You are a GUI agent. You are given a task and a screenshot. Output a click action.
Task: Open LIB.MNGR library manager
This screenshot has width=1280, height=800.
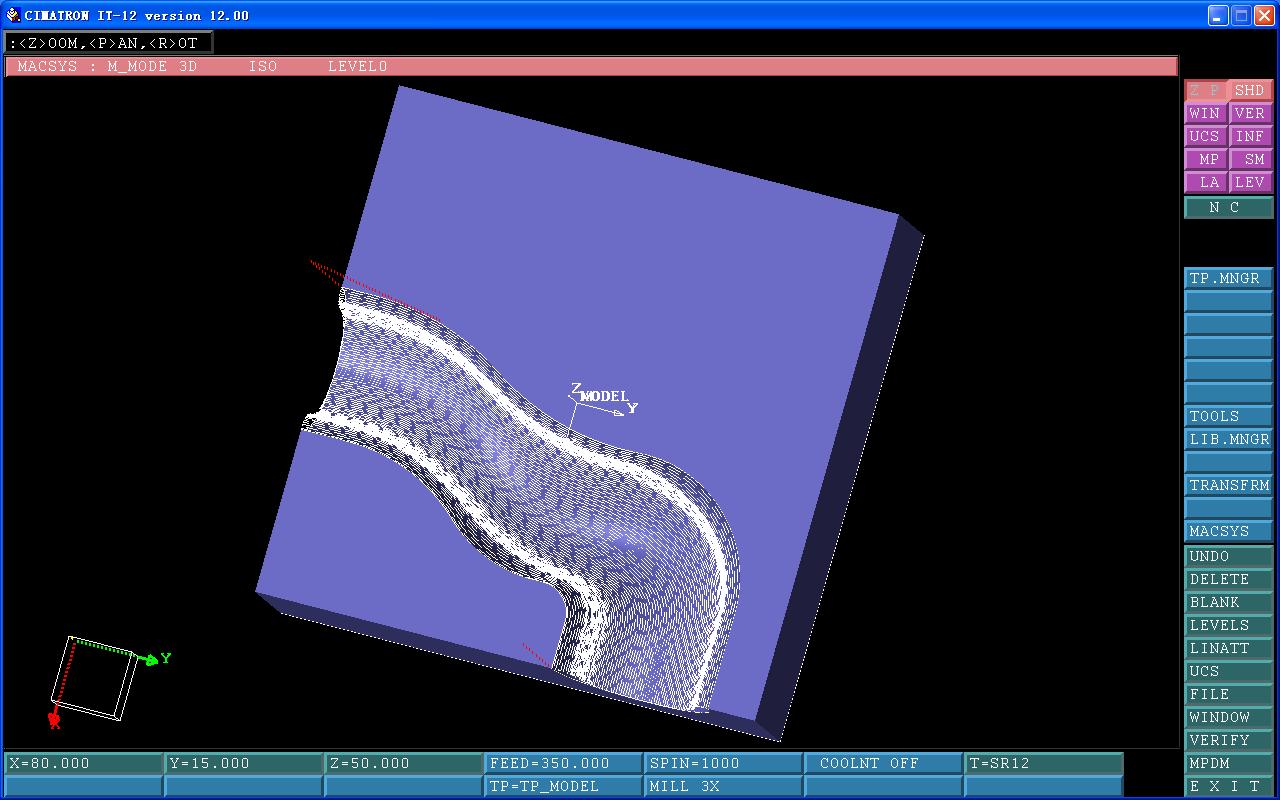1228,439
